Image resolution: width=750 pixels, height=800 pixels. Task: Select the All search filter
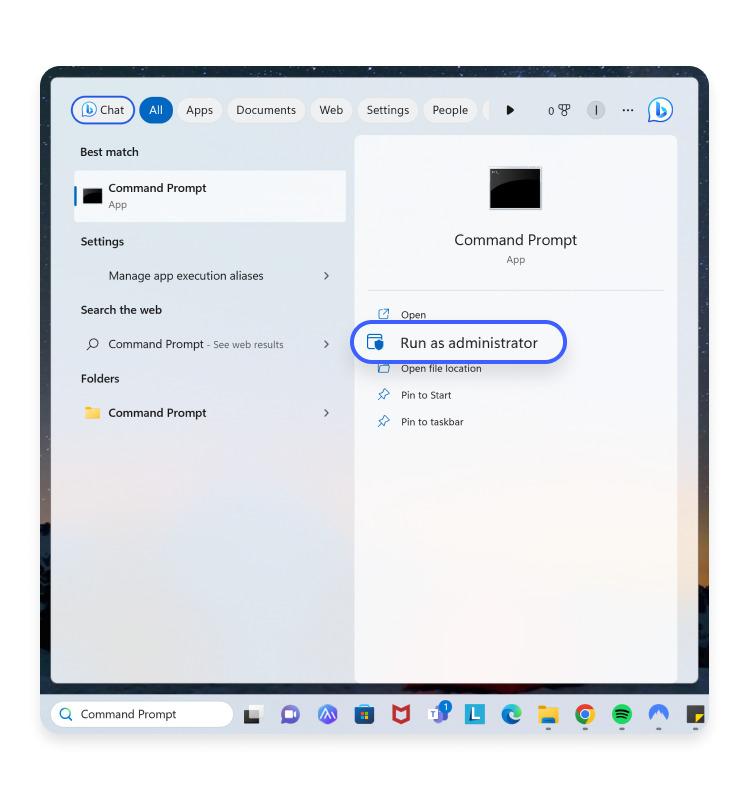156,110
